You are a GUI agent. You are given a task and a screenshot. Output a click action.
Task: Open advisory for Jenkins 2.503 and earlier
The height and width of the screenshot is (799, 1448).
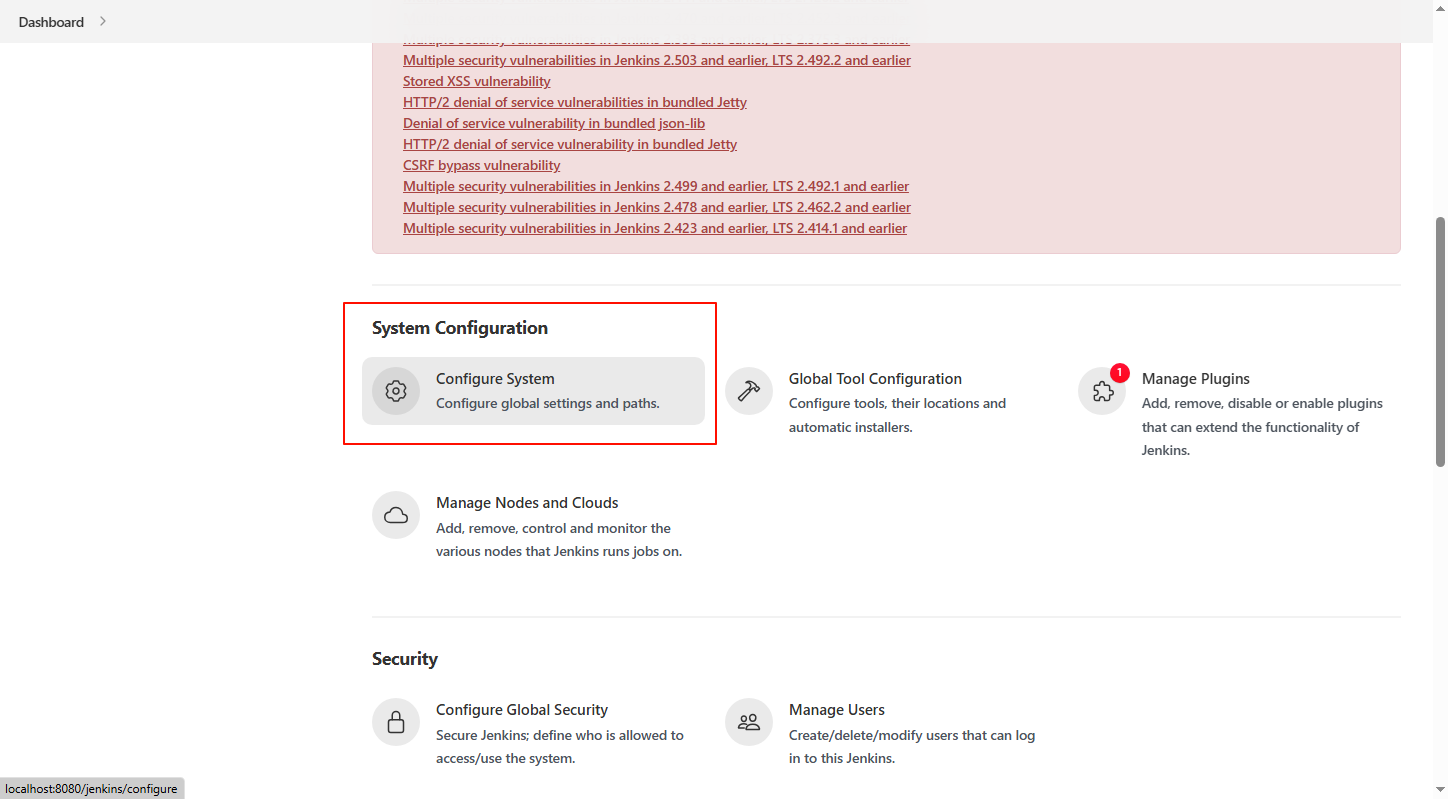coord(657,60)
